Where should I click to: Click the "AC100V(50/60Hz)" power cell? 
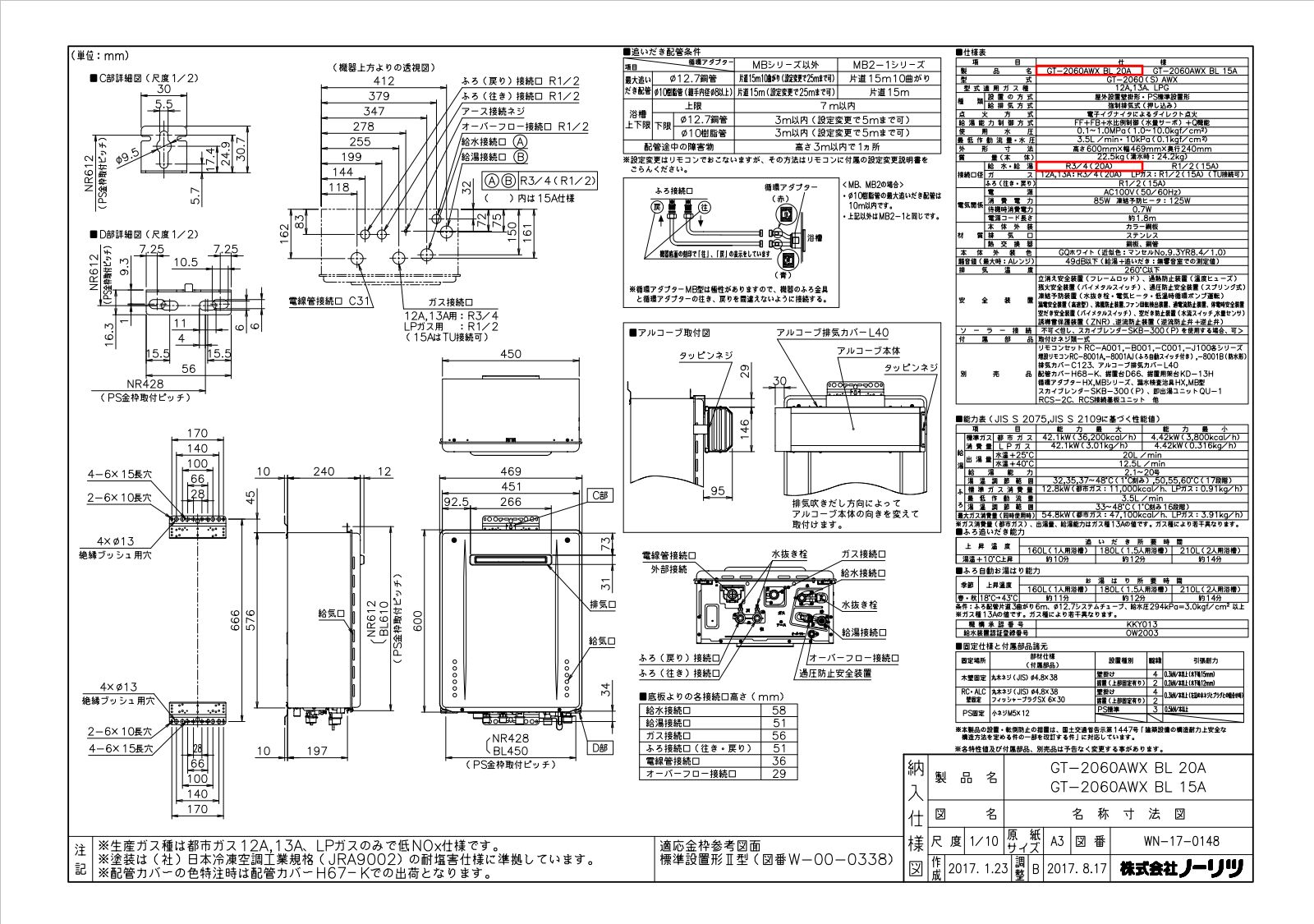[x=1143, y=191]
